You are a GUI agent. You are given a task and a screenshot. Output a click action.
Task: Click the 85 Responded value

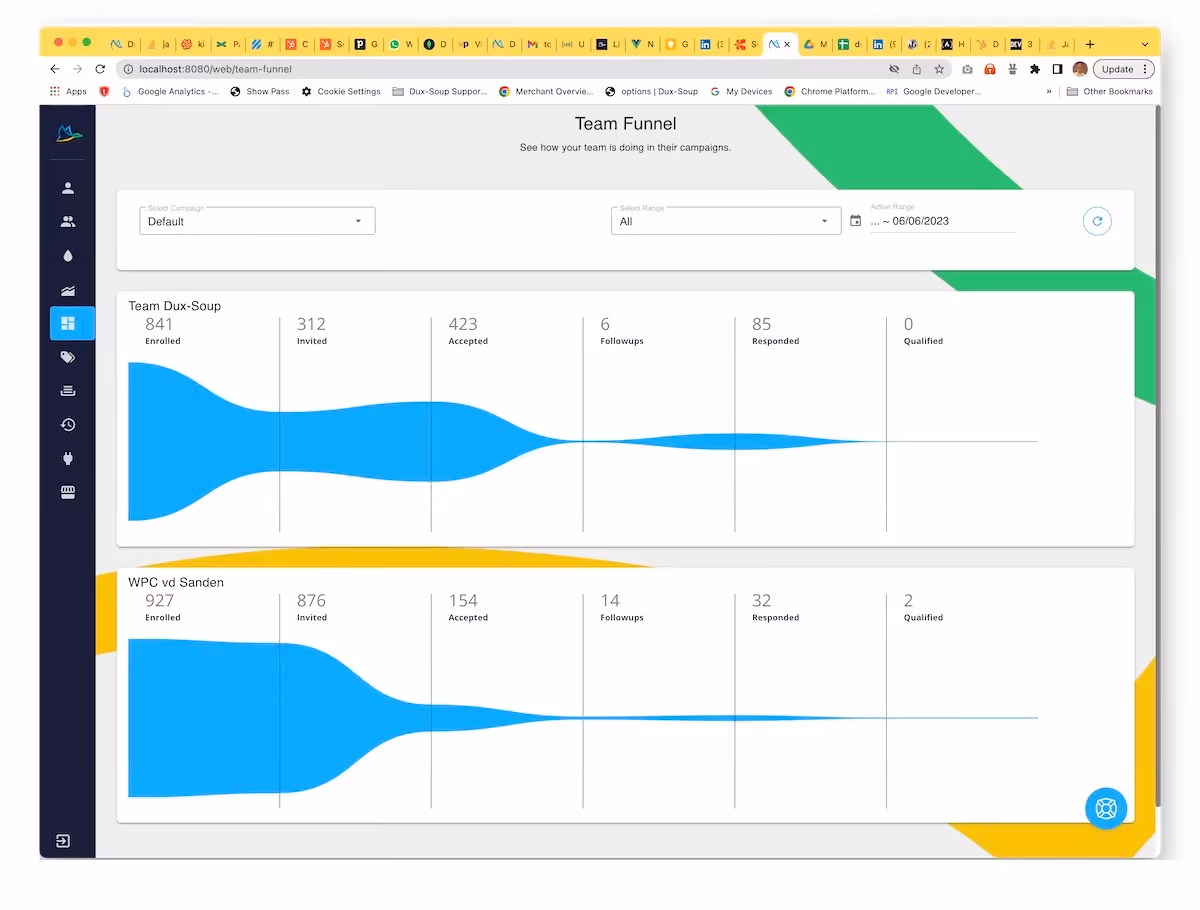pos(762,324)
